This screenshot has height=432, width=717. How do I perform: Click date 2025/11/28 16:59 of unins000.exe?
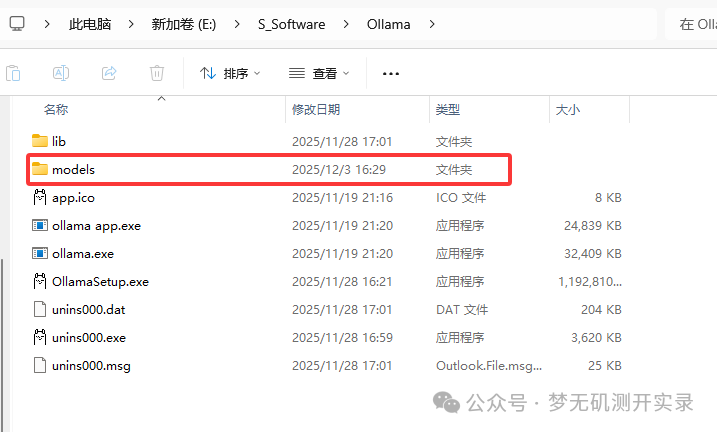[x=342, y=338]
